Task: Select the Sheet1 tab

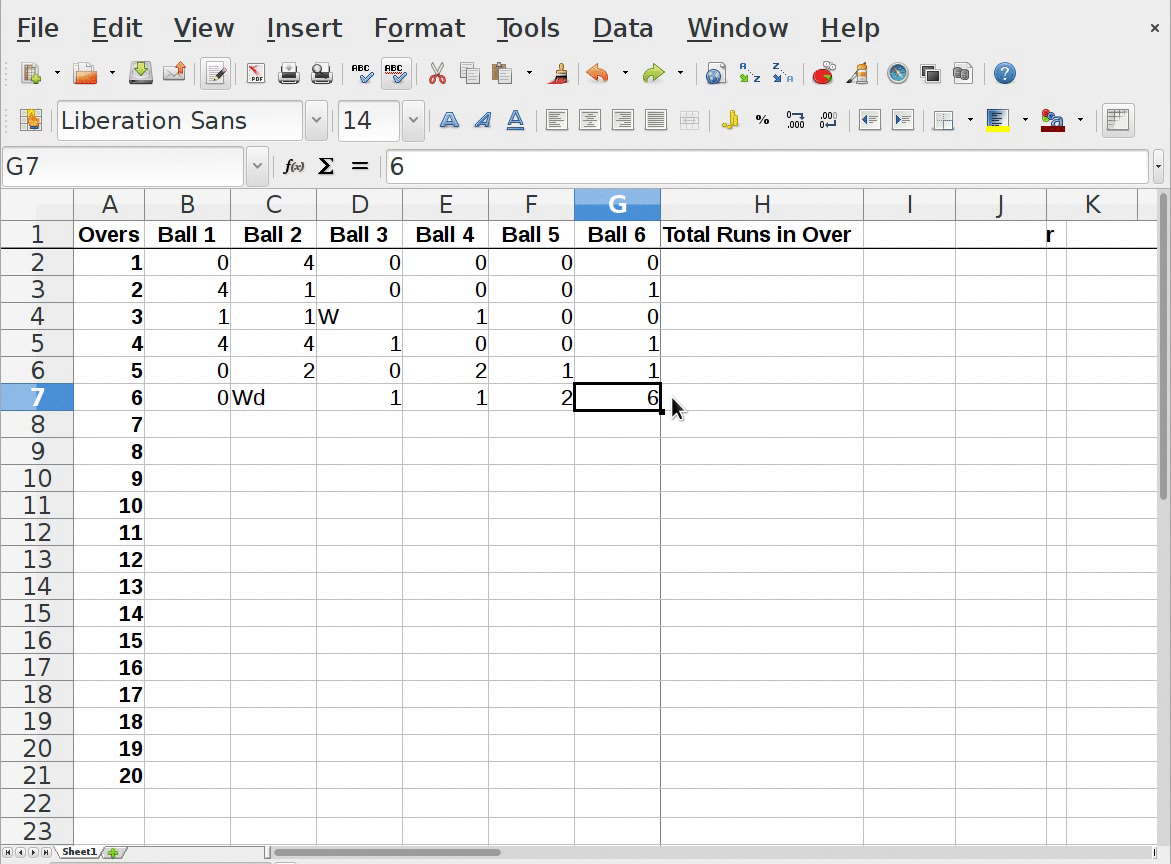Action: 79,852
